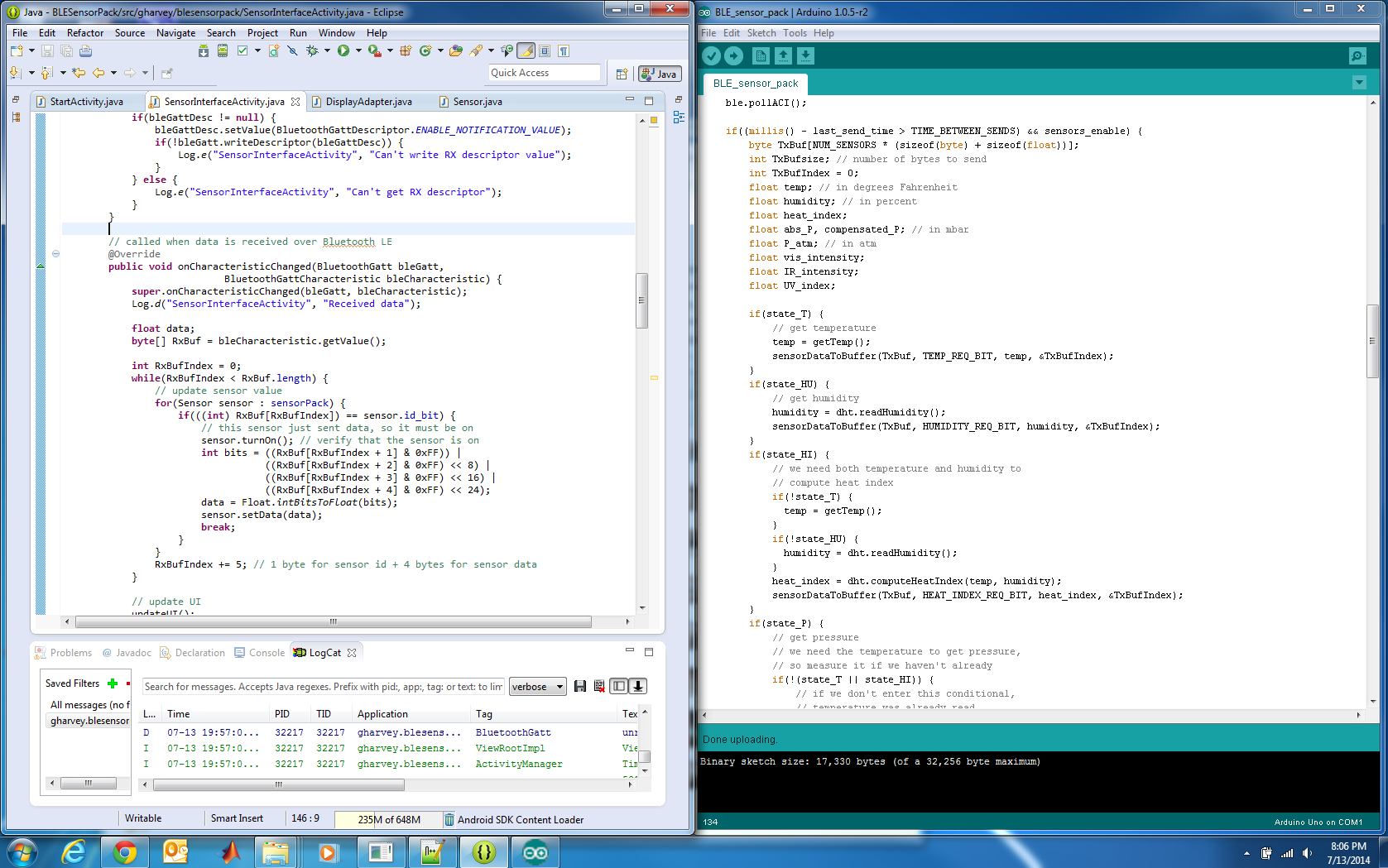Add a new LogCat saved filter
This screenshot has height=868, width=1388.
tap(113, 683)
